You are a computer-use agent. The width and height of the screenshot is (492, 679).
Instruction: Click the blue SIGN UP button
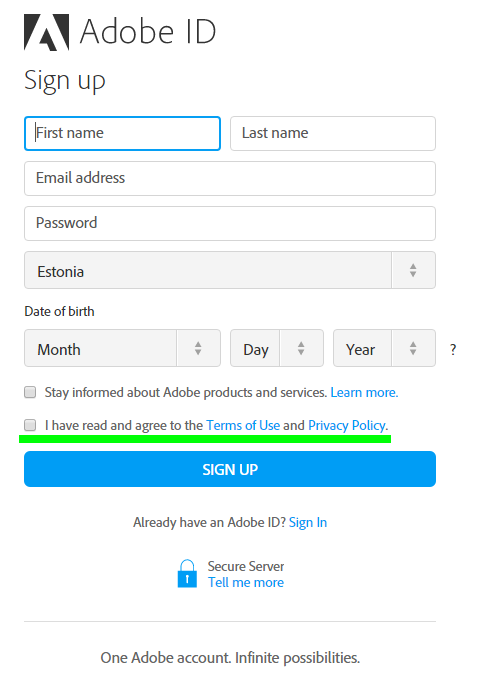(x=230, y=469)
